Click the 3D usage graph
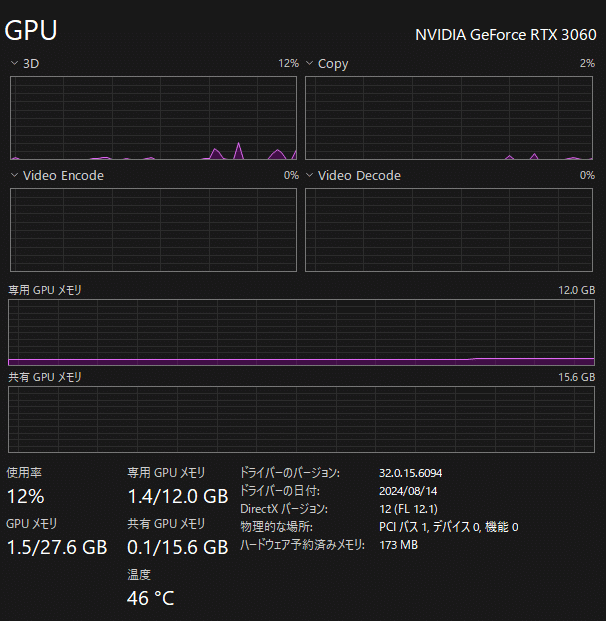The width and height of the screenshot is (606, 621). [153, 118]
